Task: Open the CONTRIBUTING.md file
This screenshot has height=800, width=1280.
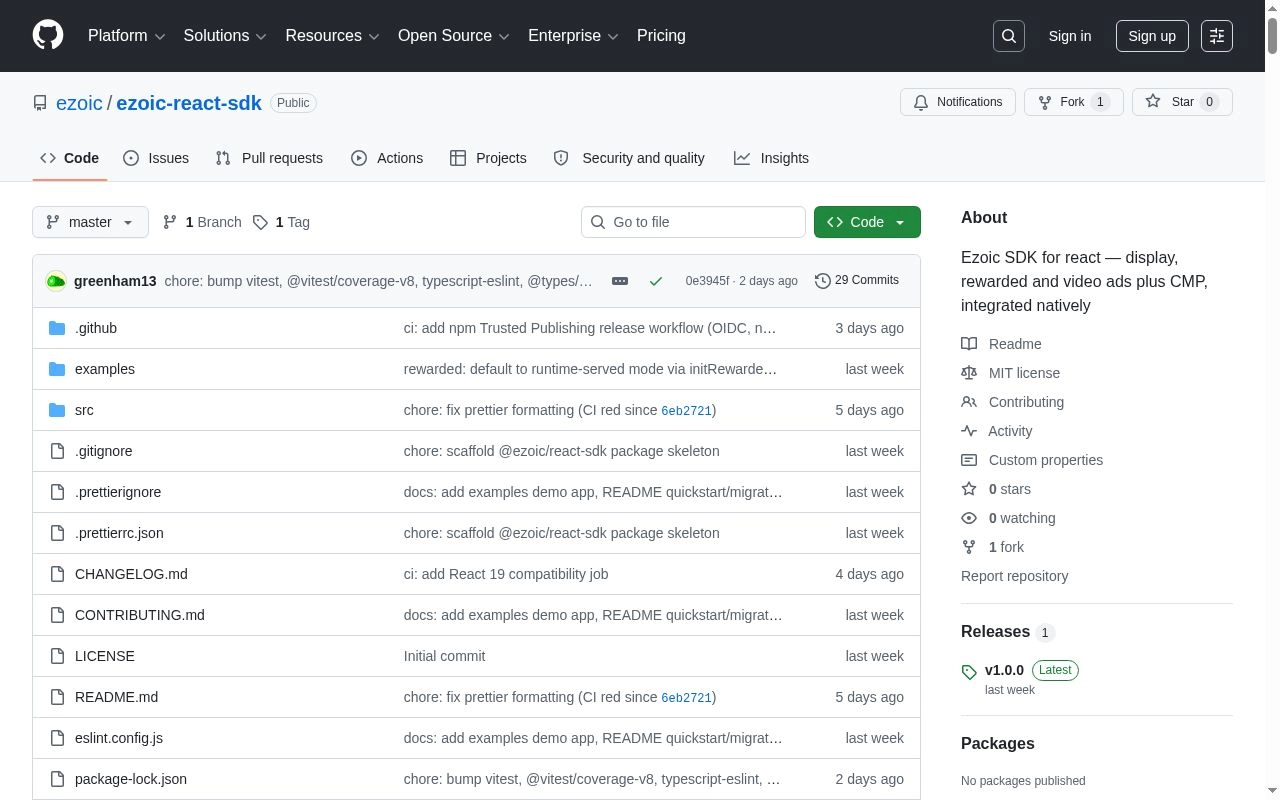Action: (140, 615)
